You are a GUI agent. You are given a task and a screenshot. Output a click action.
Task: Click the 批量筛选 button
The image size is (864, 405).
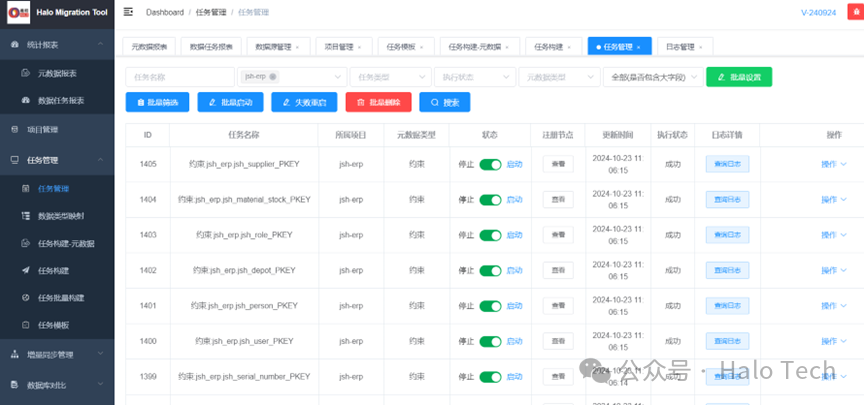point(157,102)
